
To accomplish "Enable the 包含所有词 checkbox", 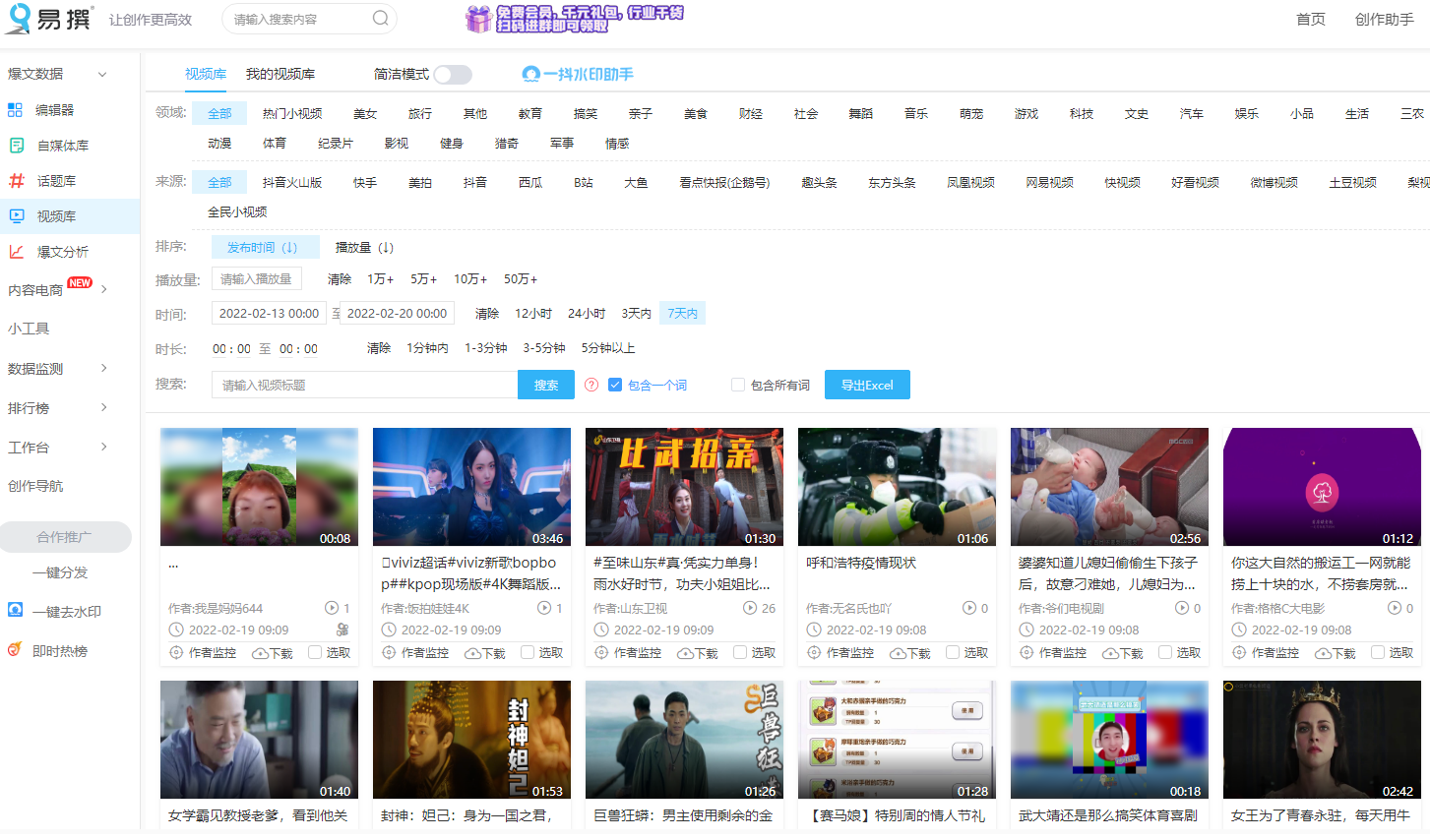I will coord(735,385).
